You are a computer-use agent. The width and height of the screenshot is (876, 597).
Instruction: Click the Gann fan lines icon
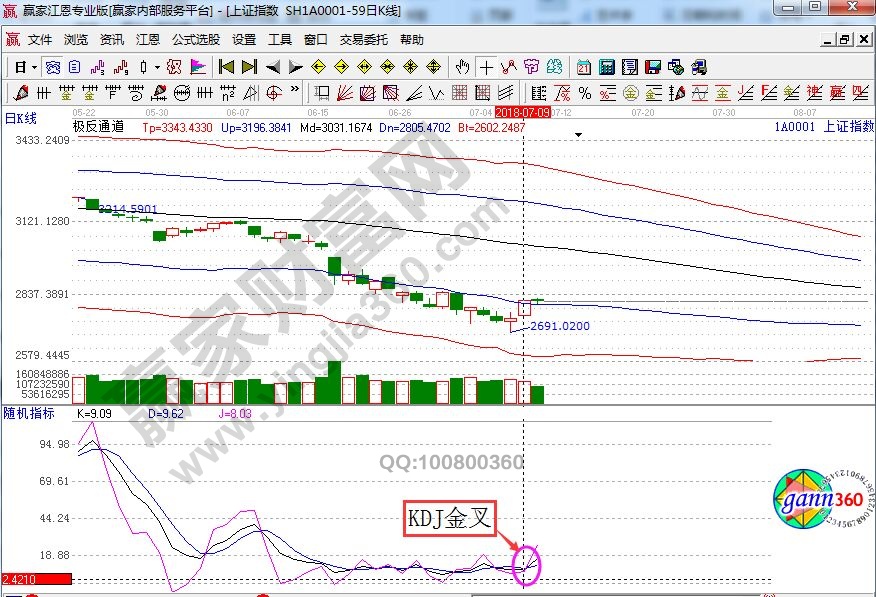344,93
